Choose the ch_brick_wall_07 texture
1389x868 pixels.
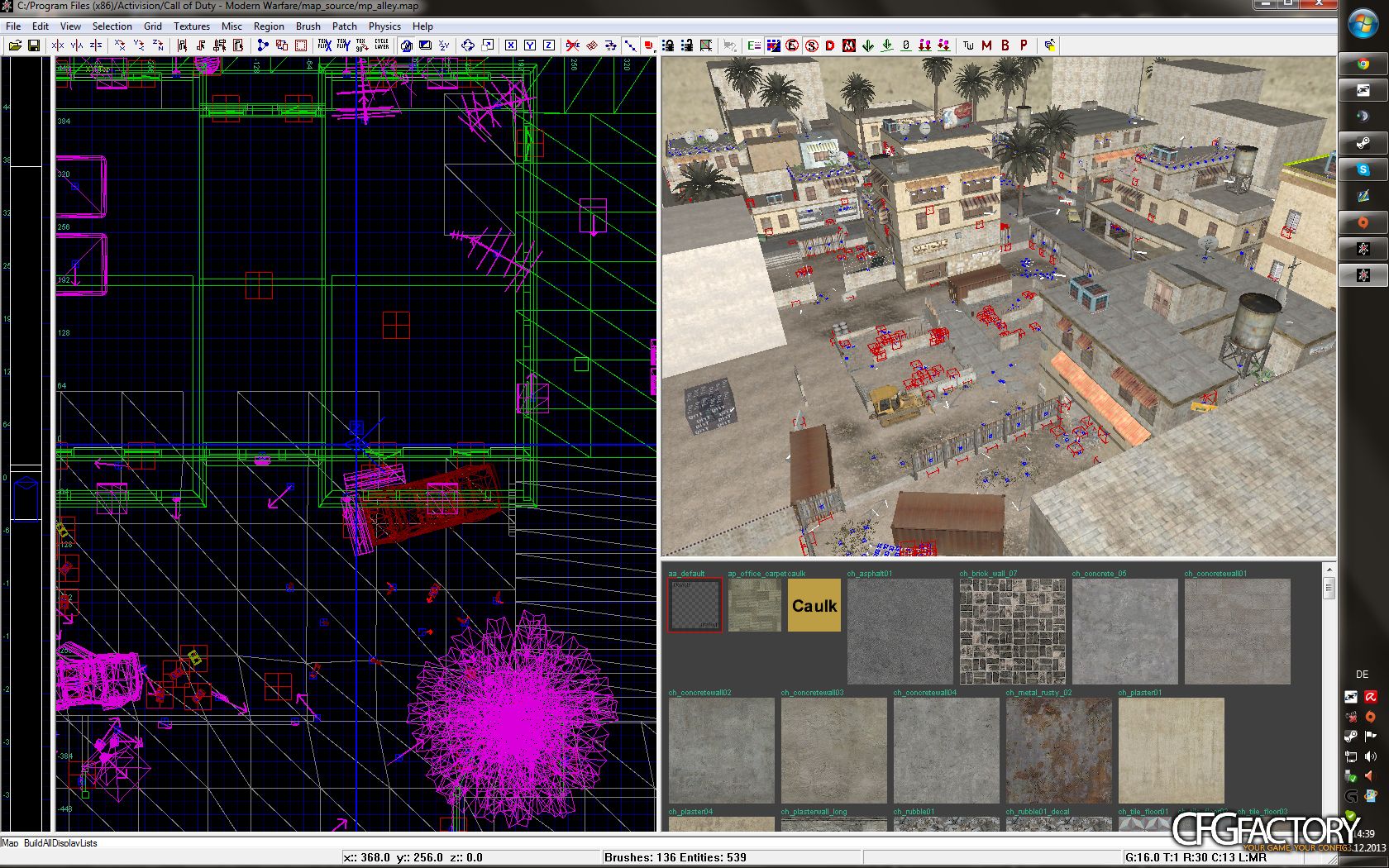click(x=1013, y=632)
